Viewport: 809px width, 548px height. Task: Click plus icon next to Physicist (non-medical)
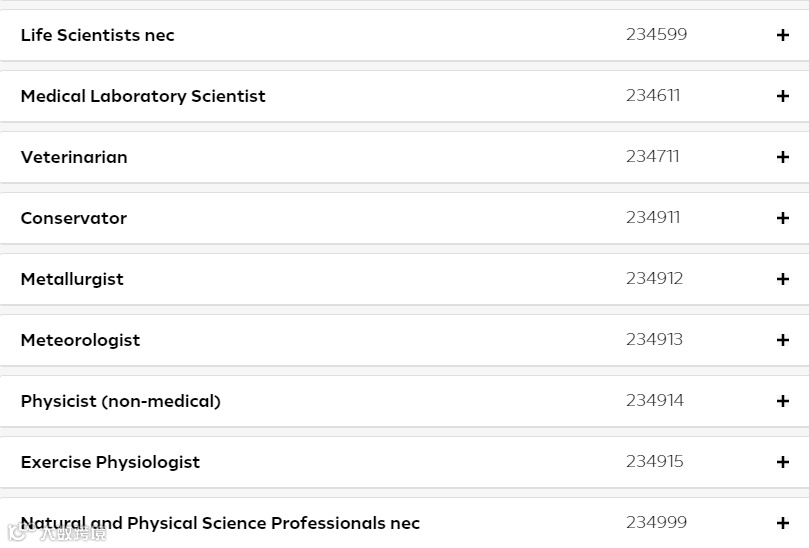tap(783, 401)
